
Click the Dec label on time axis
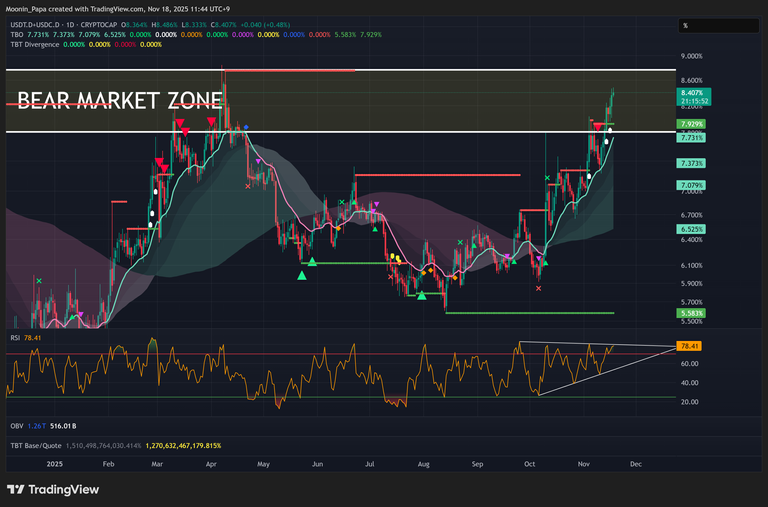pos(636,464)
